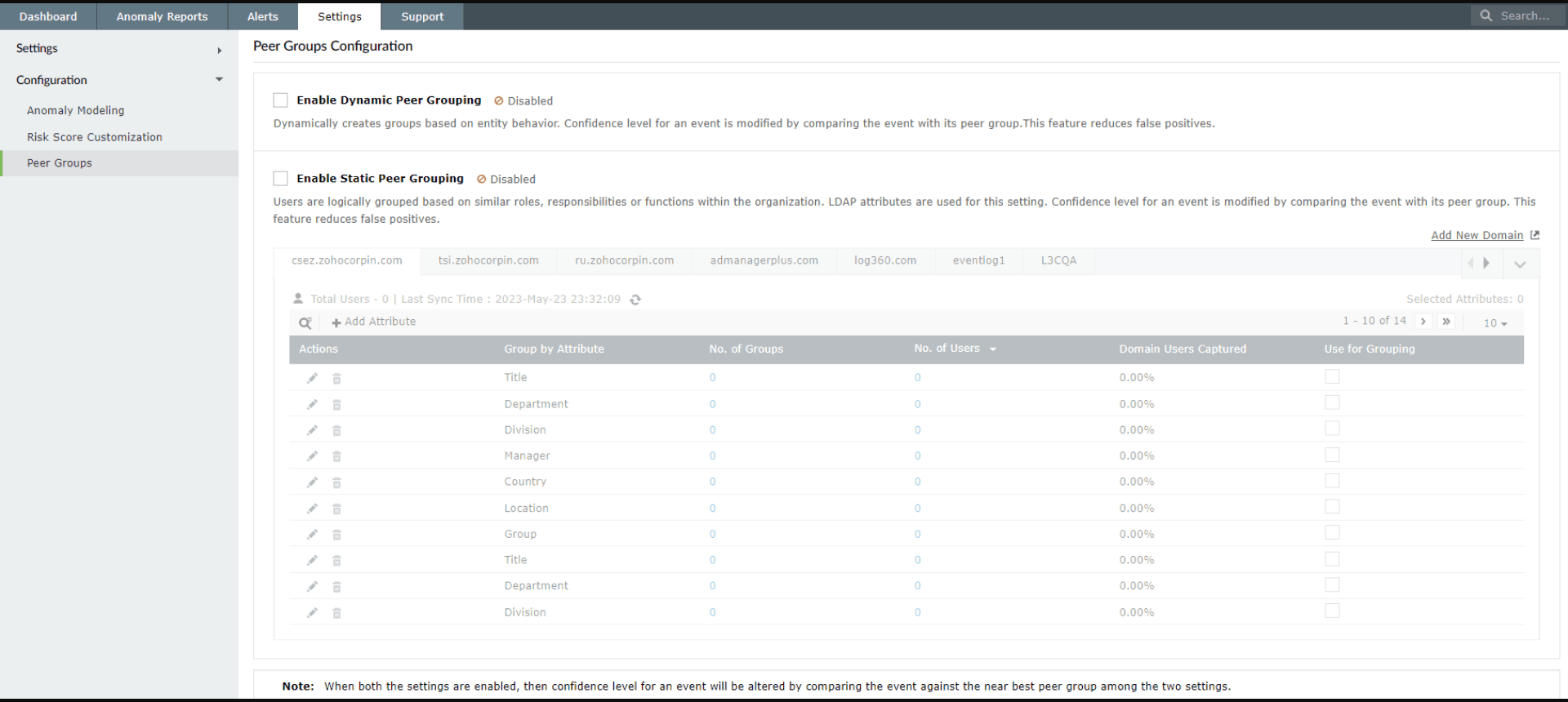
Task: Delete the last Division row with the trash icon
Action: click(336, 612)
